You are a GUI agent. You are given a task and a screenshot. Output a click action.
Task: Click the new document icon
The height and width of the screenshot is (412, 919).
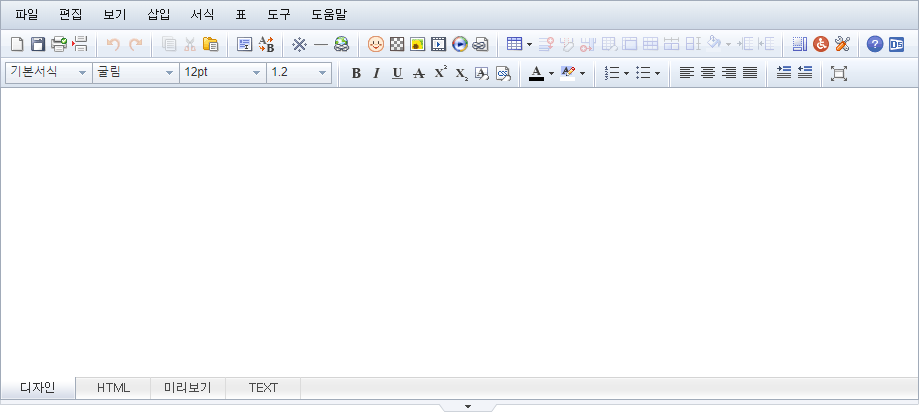coord(17,44)
